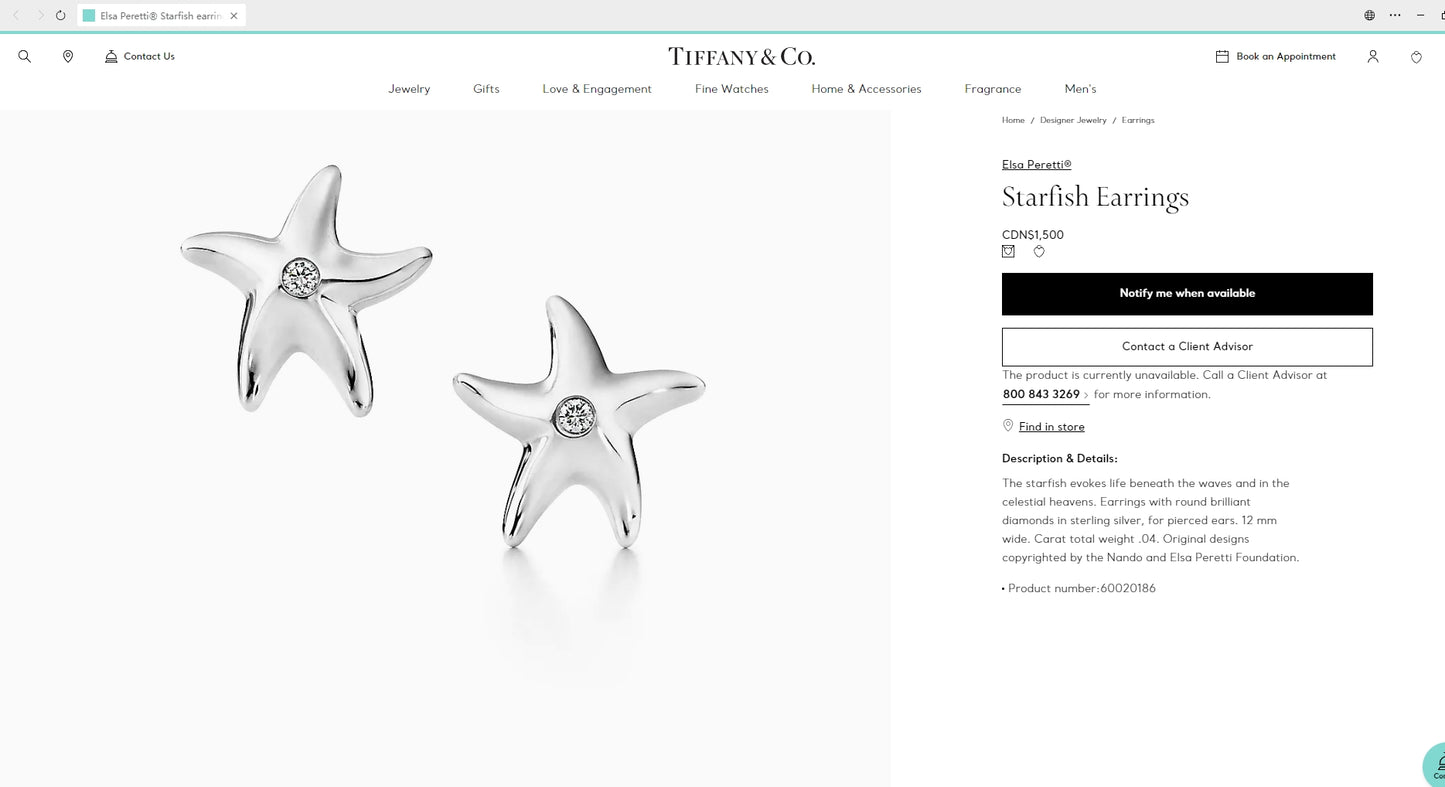Viewport: 1445px width, 787px height.
Task: Open the site search magnifier icon
Action: click(x=25, y=57)
